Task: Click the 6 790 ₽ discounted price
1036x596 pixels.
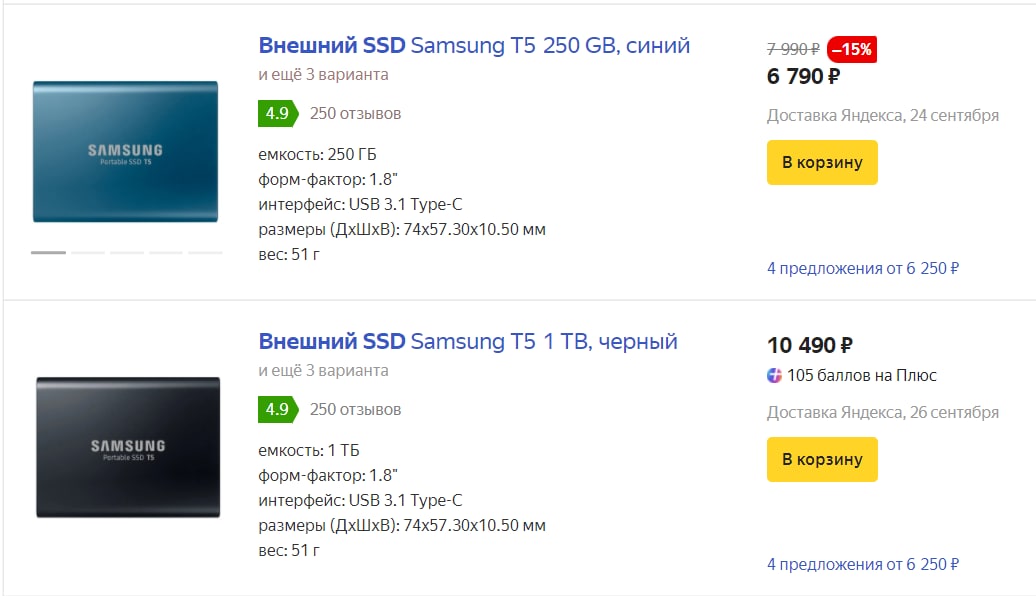Action: (803, 76)
